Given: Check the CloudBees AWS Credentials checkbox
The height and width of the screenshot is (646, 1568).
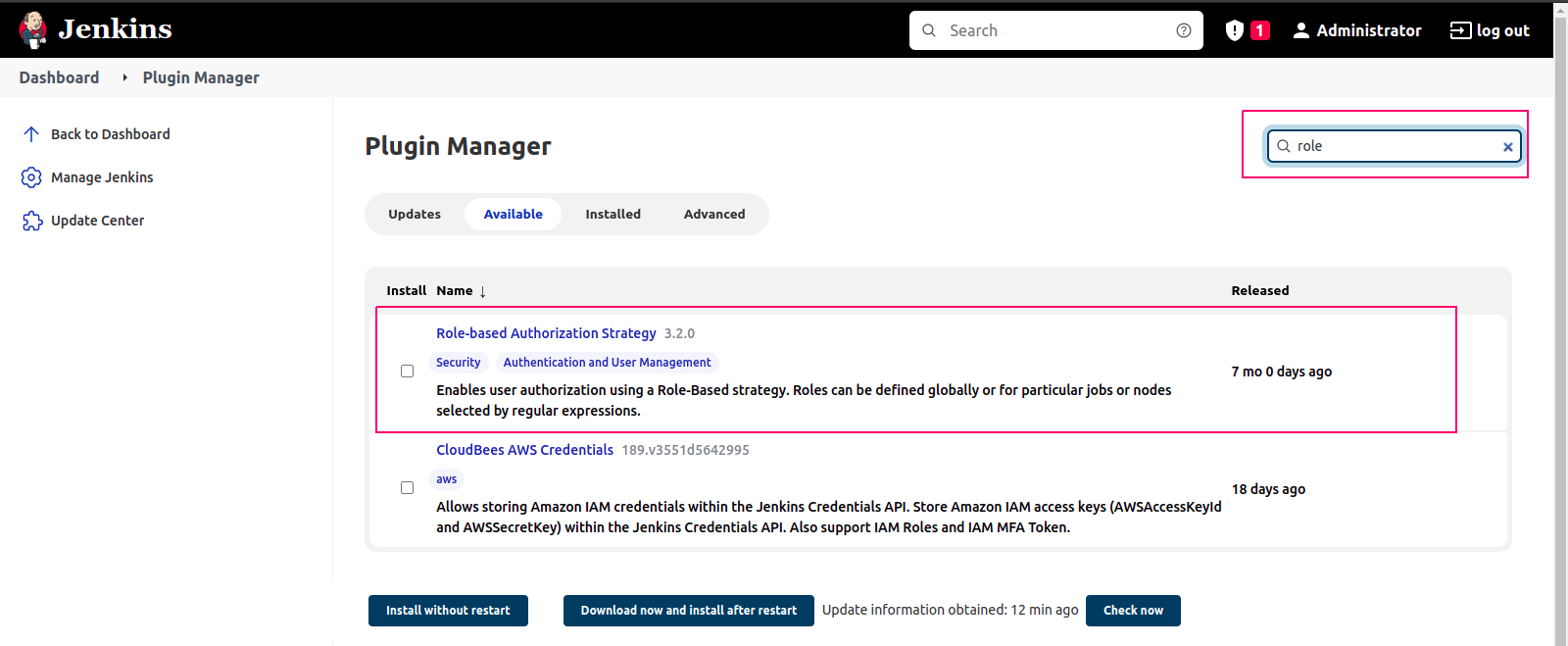Looking at the screenshot, I should point(407,488).
